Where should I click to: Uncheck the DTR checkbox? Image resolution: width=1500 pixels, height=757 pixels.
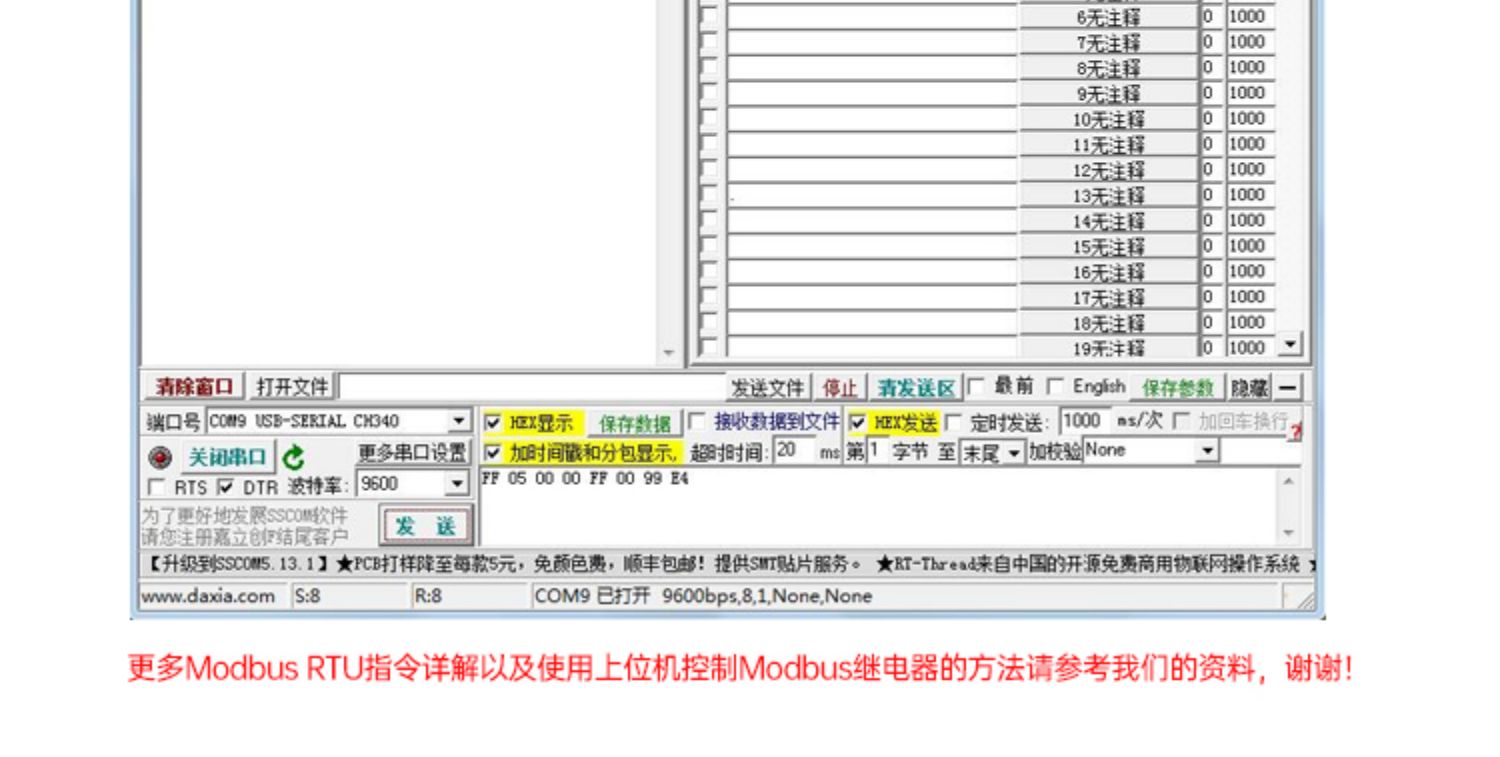pos(225,487)
